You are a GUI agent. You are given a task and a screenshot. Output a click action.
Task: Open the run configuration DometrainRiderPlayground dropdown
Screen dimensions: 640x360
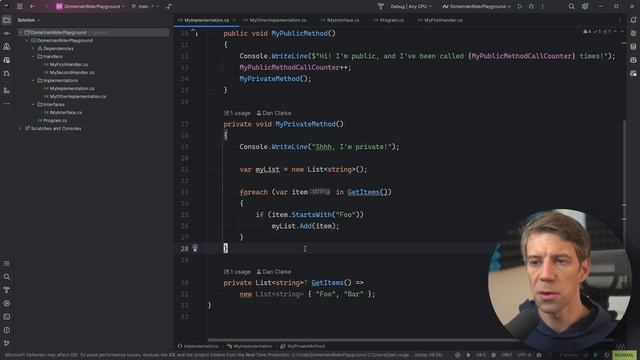(476, 7)
